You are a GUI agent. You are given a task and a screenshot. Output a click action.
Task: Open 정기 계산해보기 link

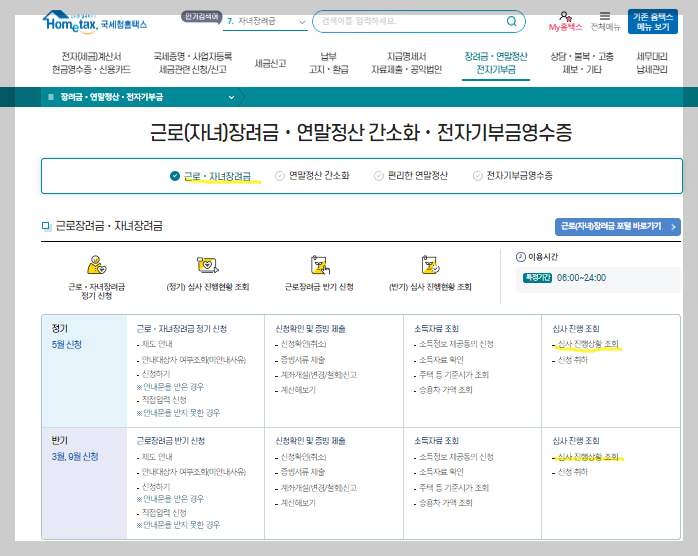pyautogui.click(x=298, y=390)
